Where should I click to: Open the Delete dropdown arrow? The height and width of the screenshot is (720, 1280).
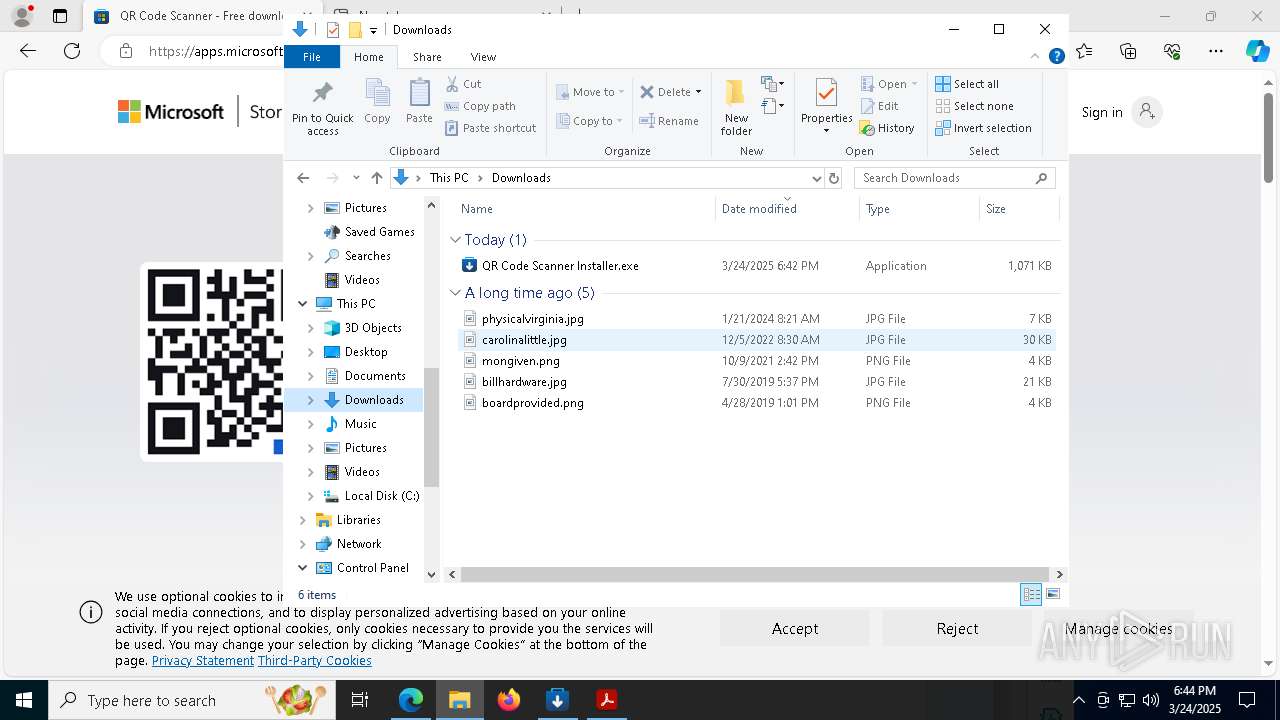698,92
